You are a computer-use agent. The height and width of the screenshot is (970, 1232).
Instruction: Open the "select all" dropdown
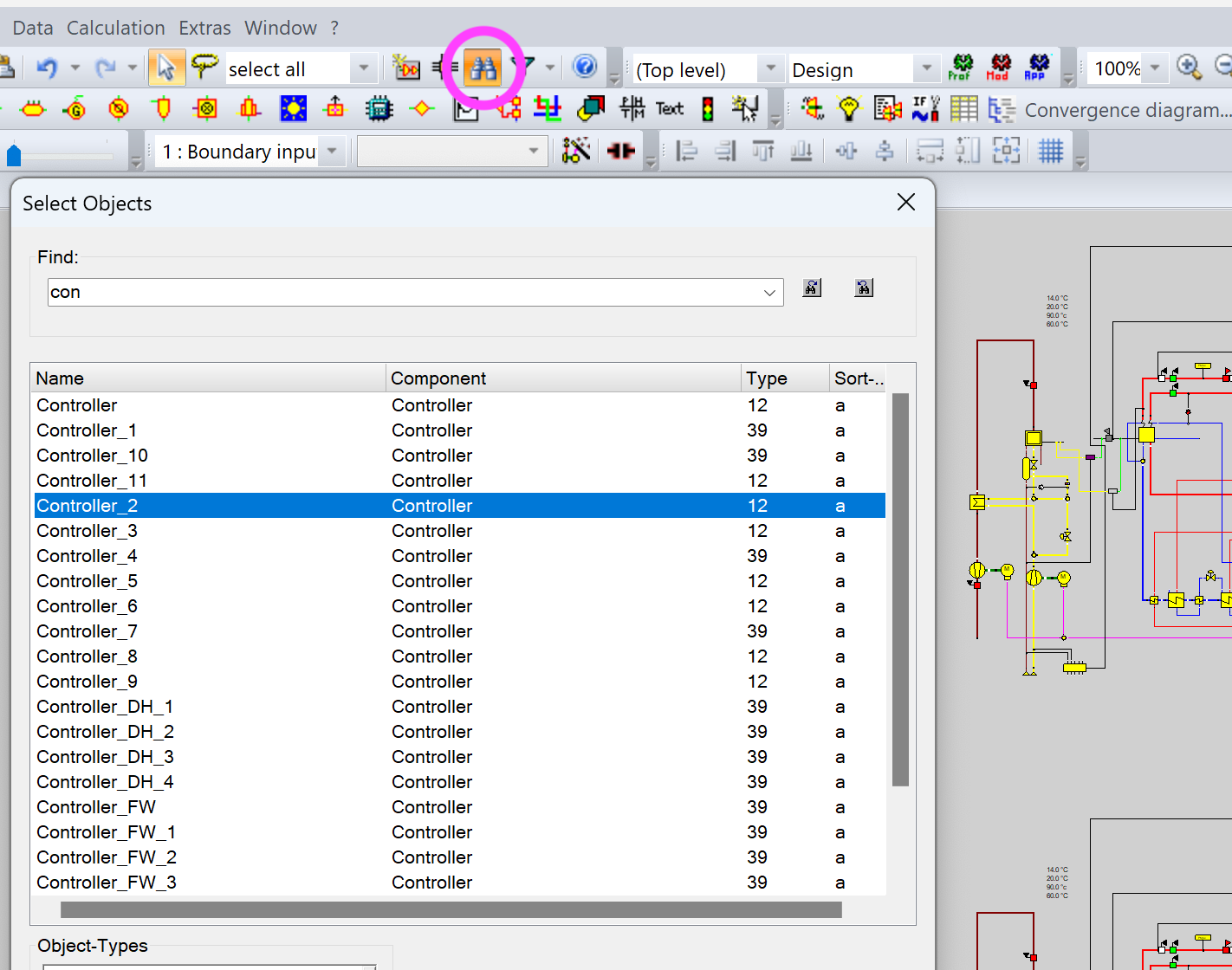[x=364, y=68]
